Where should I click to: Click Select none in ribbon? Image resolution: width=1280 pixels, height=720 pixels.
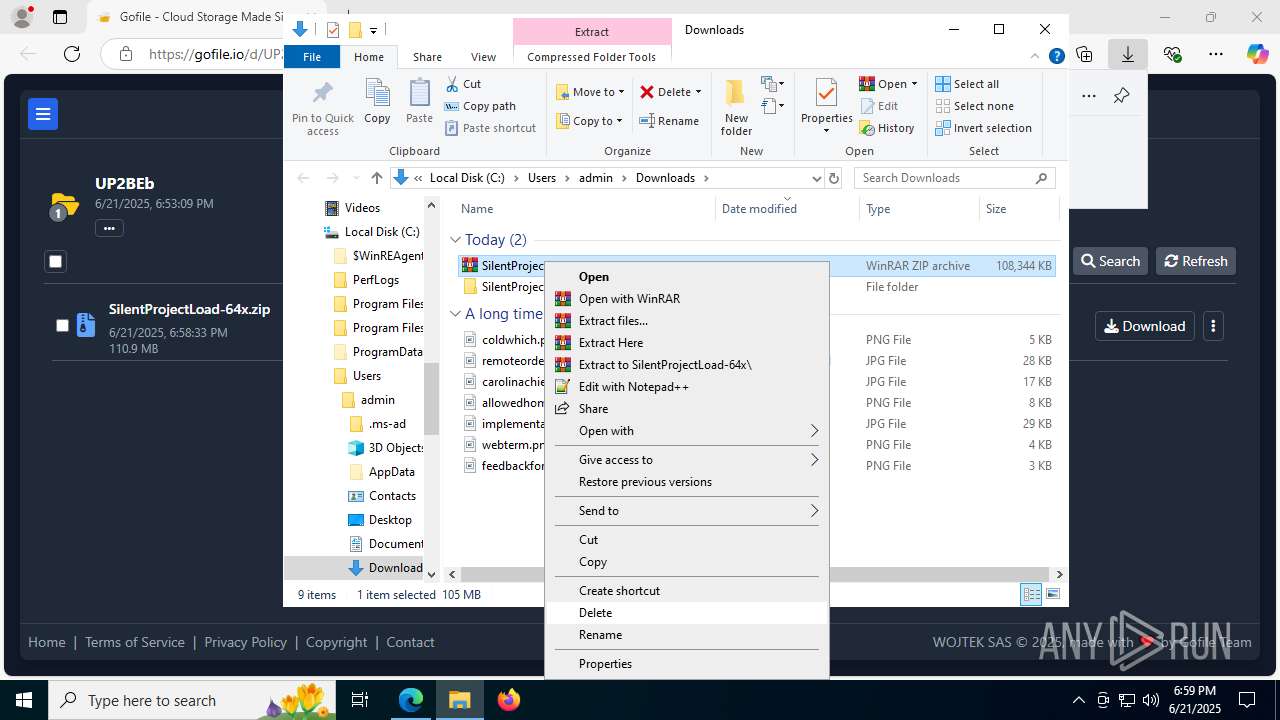tap(974, 106)
